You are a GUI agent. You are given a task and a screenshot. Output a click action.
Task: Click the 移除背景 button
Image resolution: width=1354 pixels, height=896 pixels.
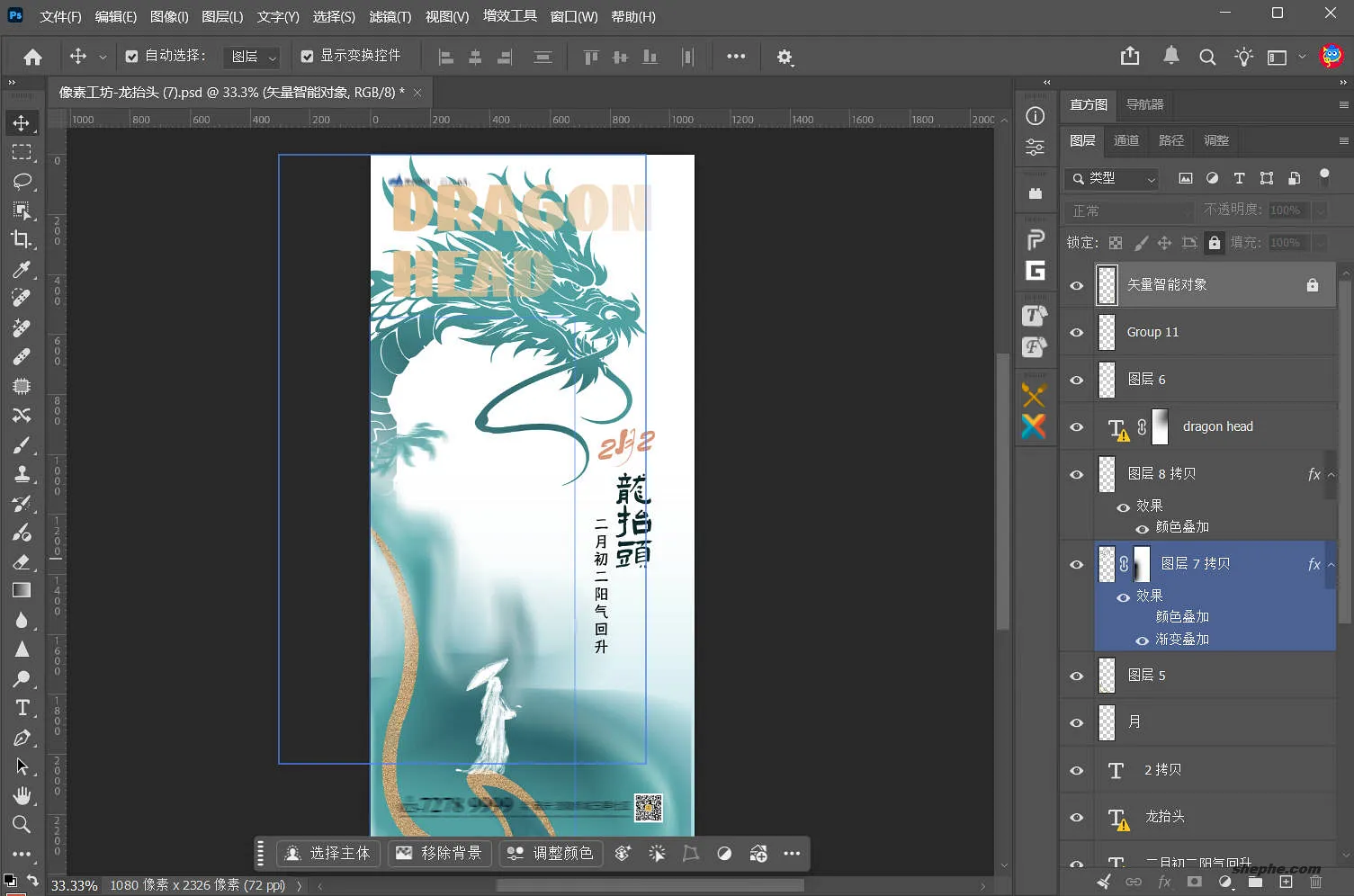(x=440, y=853)
